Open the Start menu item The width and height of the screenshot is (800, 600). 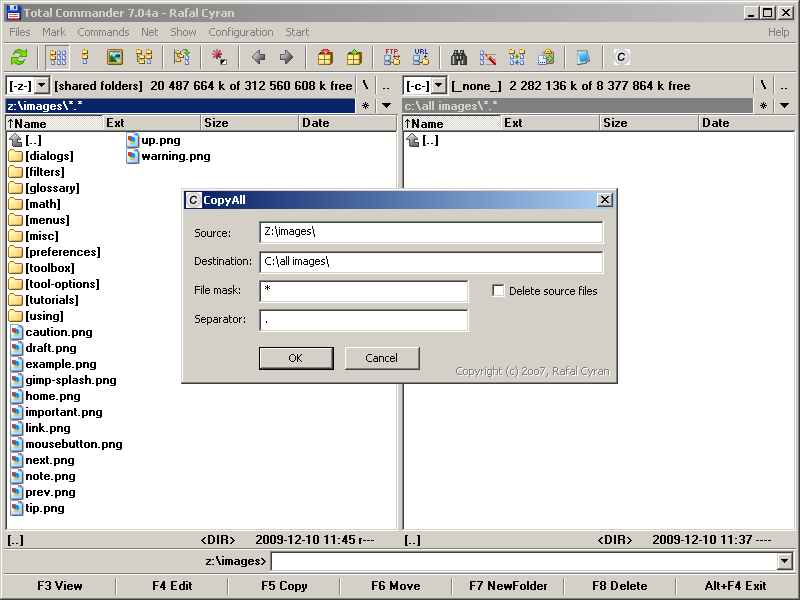click(297, 32)
